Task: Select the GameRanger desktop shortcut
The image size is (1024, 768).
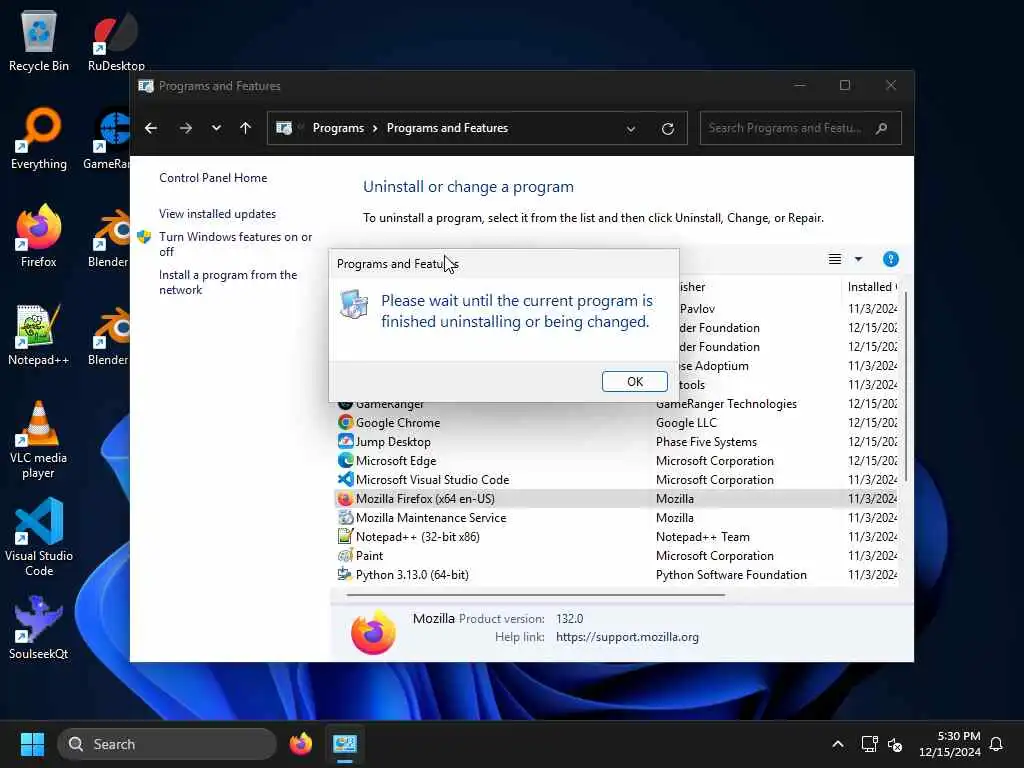Action: [106, 138]
